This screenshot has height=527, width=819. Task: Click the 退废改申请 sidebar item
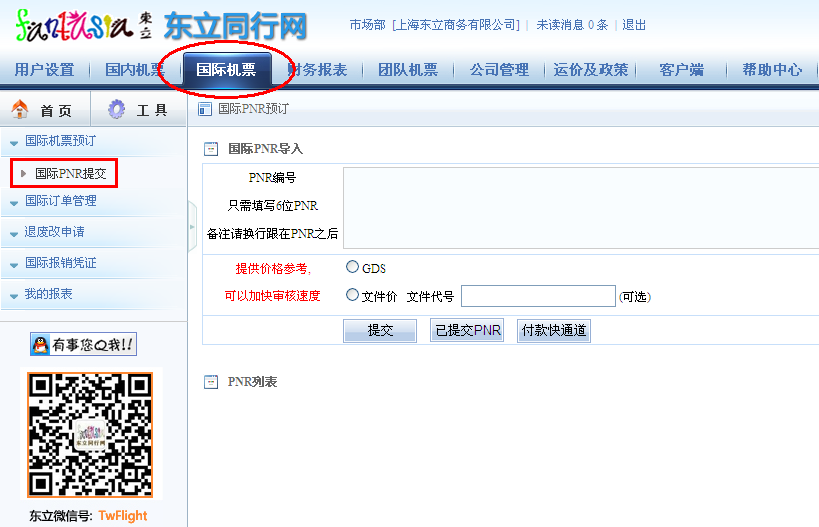coord(54,232)
